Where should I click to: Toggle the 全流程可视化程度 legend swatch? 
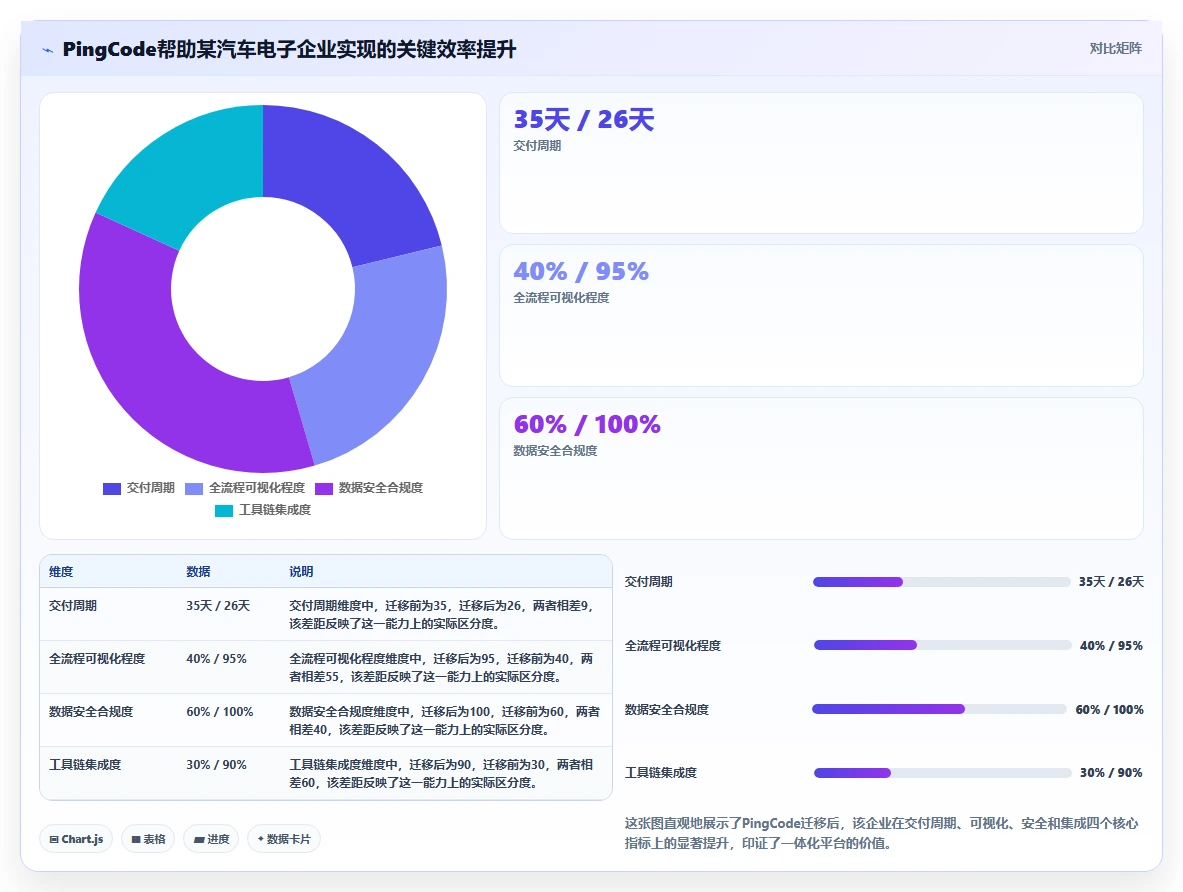pos(194,488)
